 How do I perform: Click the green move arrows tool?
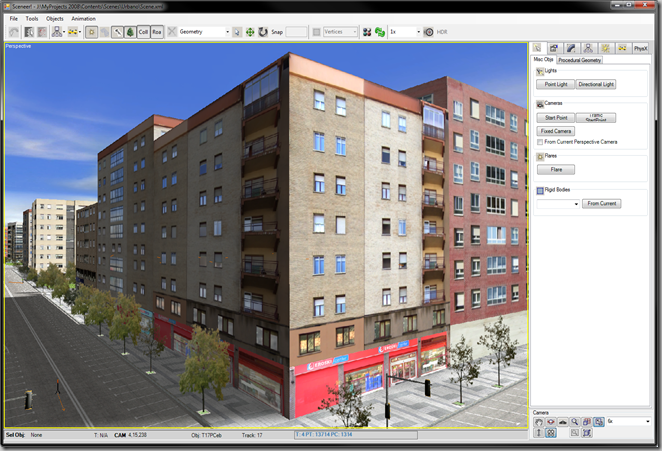coord(250,32)
